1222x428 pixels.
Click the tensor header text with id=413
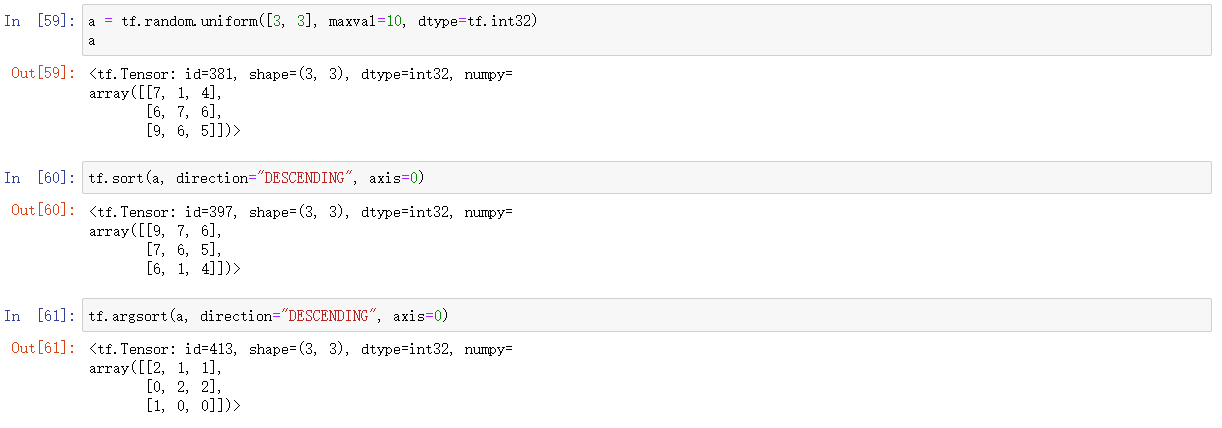tap(300, 350)
